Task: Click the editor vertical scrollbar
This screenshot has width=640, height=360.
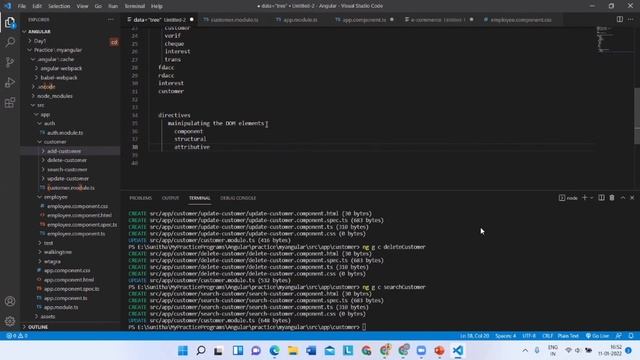Action: tap(637, 116)
